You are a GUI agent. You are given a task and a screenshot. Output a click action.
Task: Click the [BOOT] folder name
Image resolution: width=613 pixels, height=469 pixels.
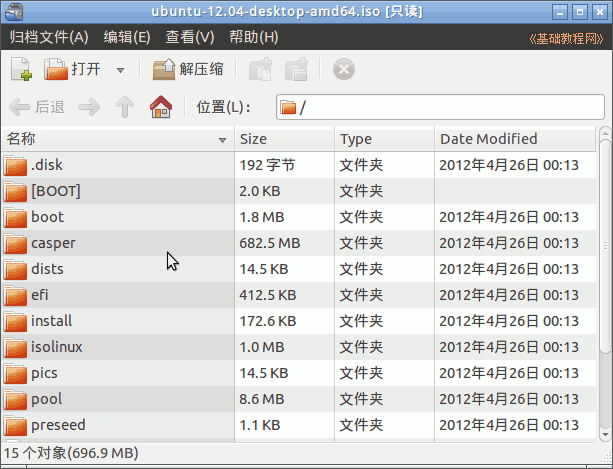point(56,191)
